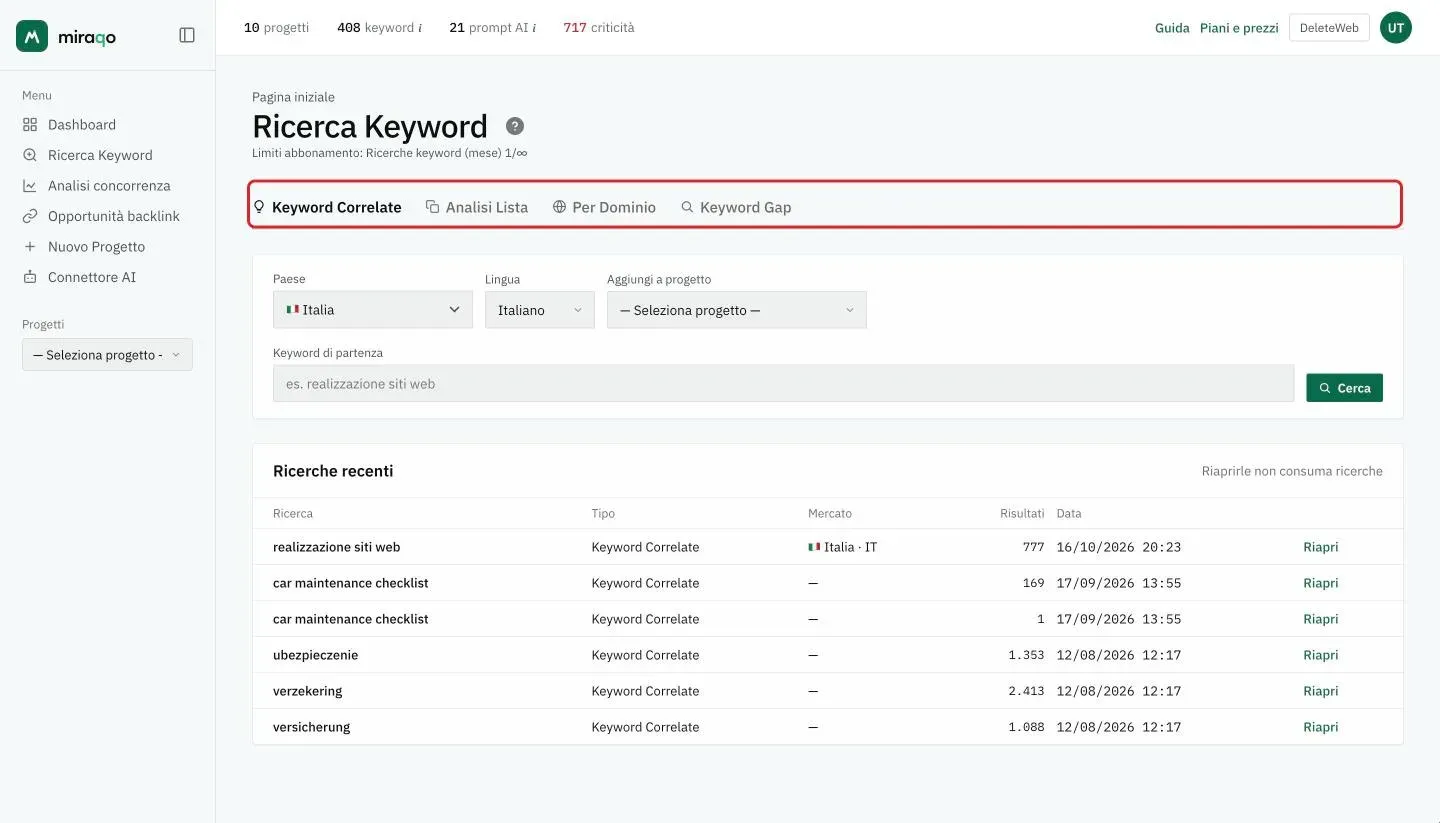Collapse the sidebar with the panel icon
The image size is (1440, 823).
coord(187,35)
